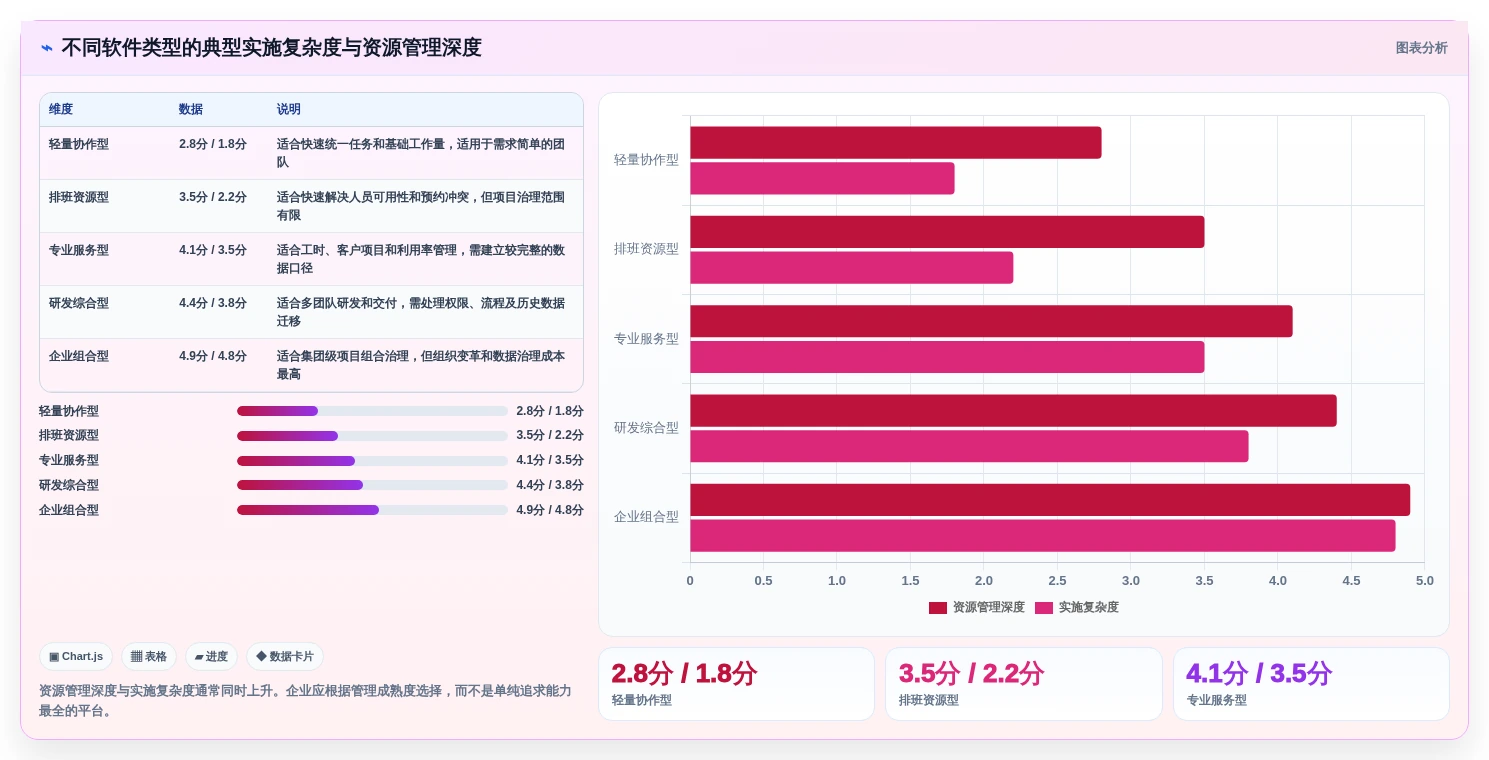Viewport: 1489px width, 760px height.
Task: Click 排班资源型 dark red chart bar
Action: coord(947,232)
